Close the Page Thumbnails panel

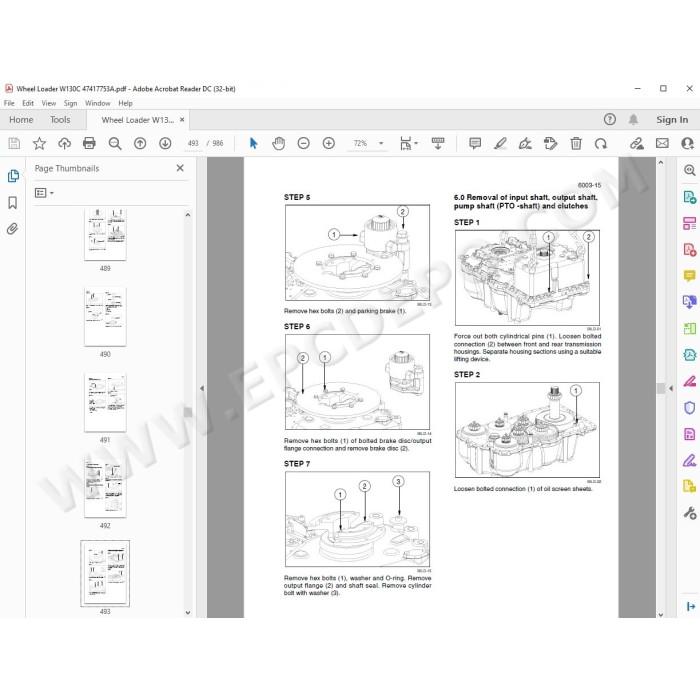point(180,168)
